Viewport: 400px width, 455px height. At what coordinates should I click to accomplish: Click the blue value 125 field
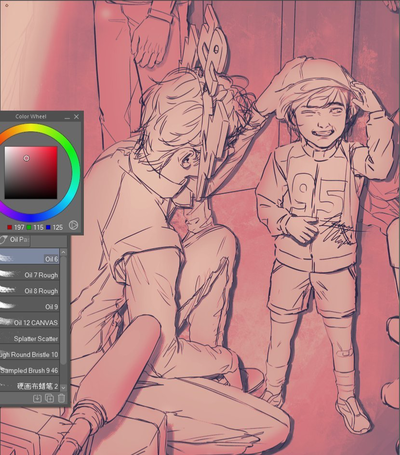[x=57, y=227]
